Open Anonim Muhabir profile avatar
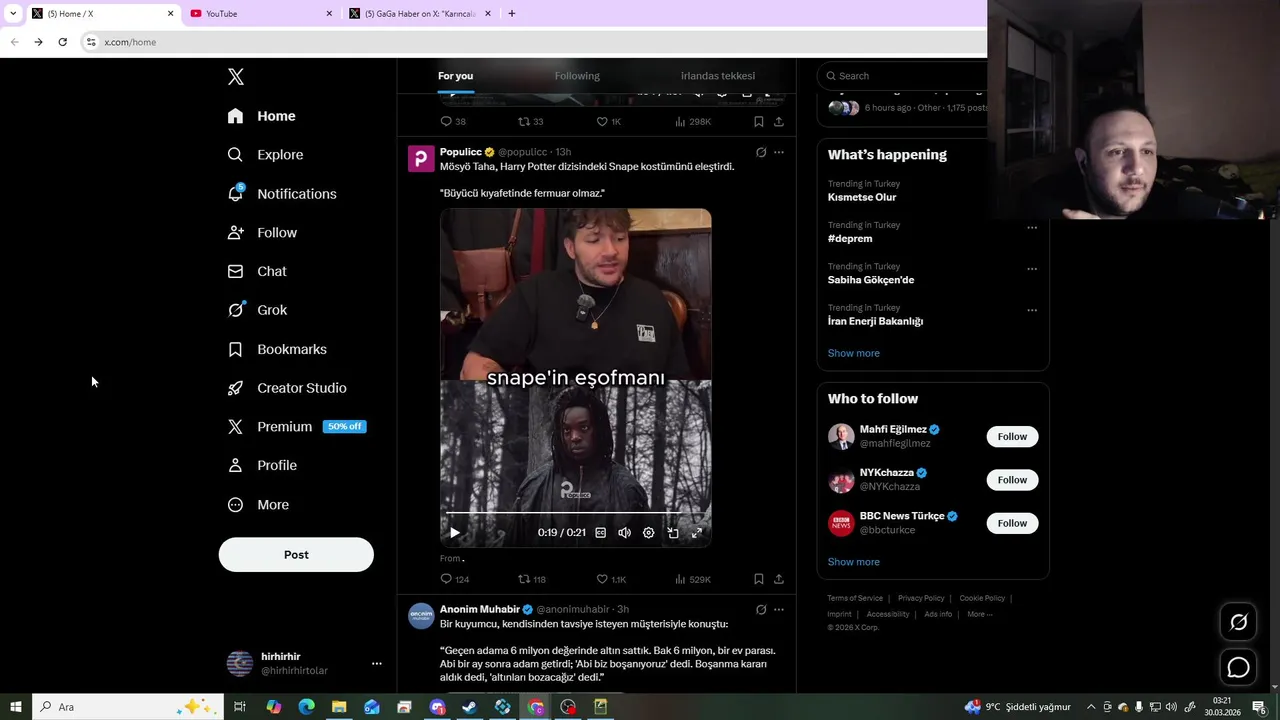The height and width of the screenshot is (720, 1280). 421,616
